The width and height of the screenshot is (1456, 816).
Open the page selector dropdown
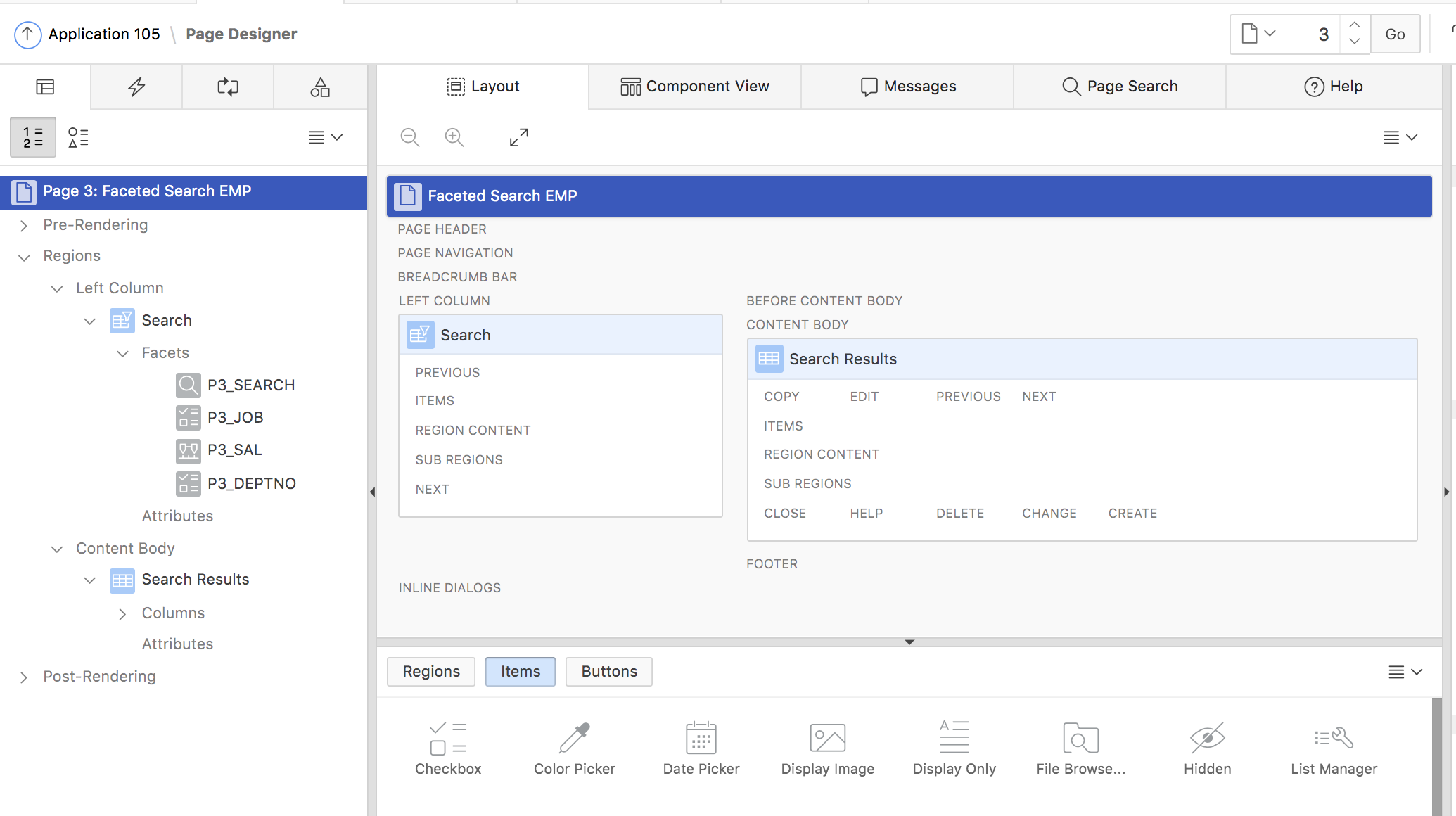click(x=1258, y=34)
